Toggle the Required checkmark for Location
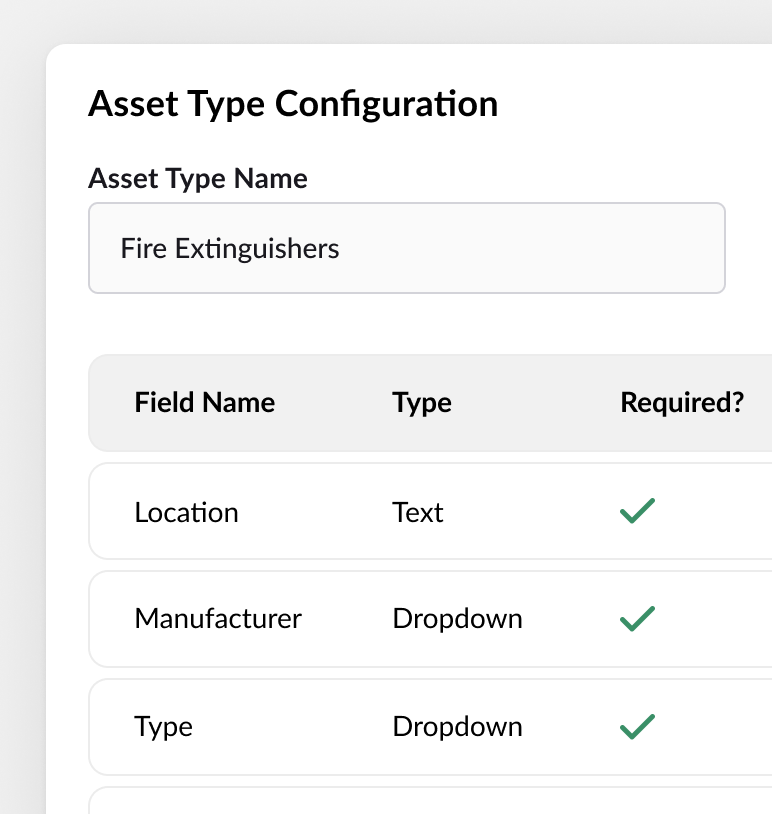The height and width of the screenshot is (814, 772). (x=637, y=511)
